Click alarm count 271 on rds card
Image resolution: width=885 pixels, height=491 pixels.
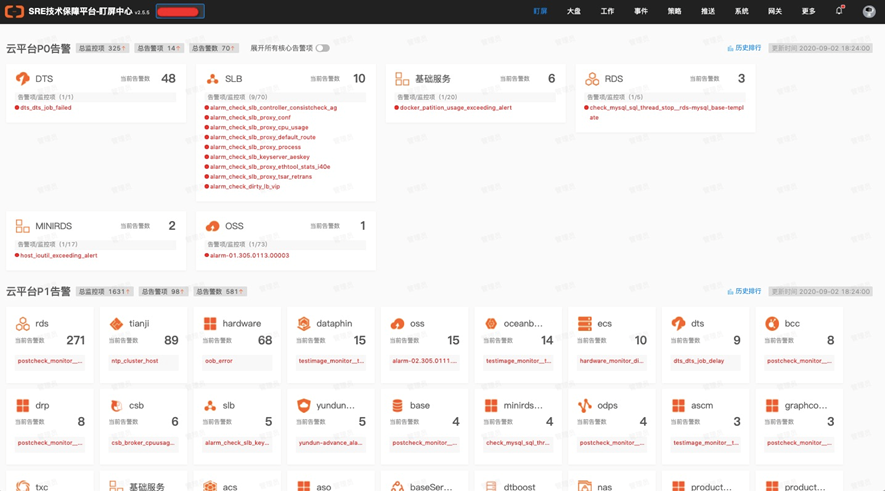pos(76,340)
